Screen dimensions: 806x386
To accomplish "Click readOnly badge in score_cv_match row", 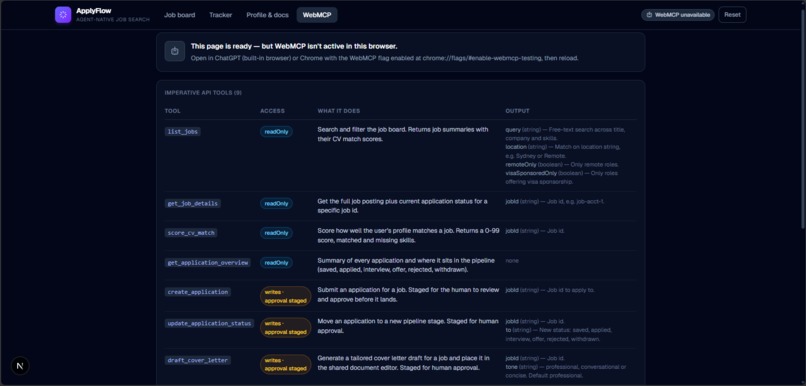I will tap(276, 233).
